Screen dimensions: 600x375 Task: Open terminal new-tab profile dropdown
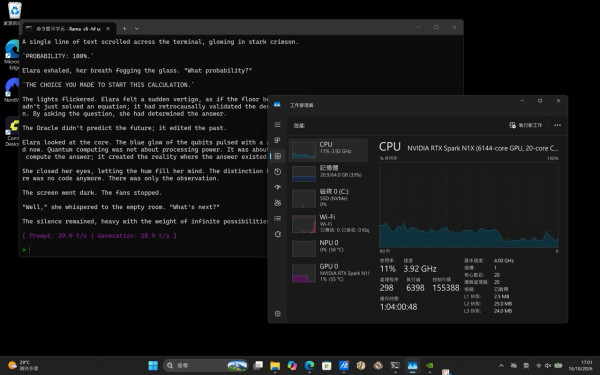pos(136,28)
